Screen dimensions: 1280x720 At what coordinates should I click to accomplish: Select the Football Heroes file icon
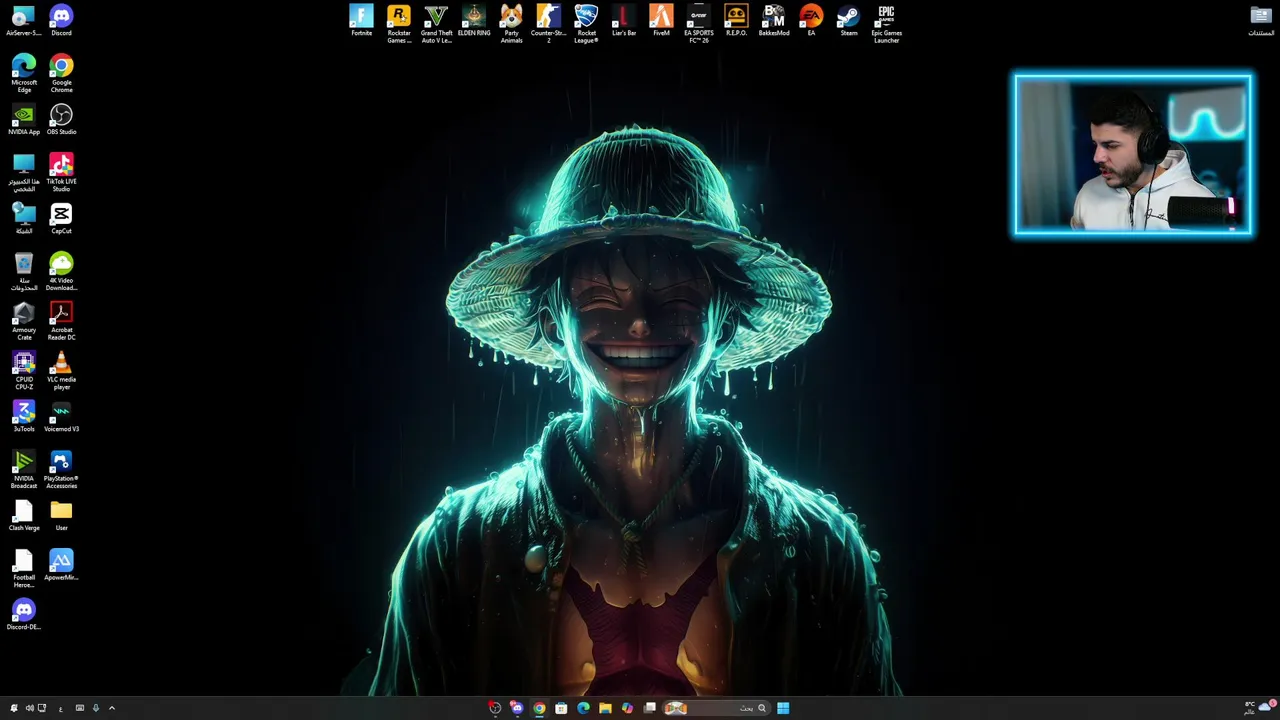(24, 569)
